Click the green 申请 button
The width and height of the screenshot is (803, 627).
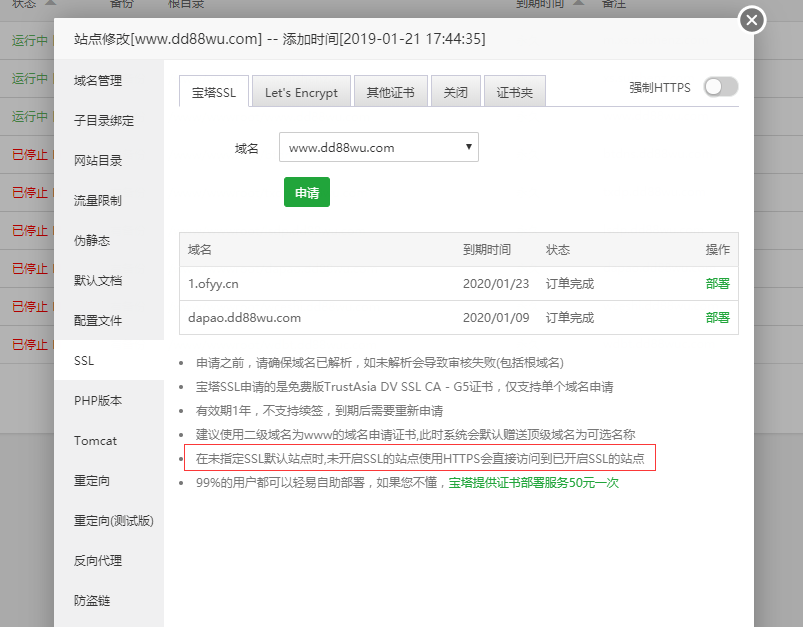pyautogui.click(x=306, y=193)
